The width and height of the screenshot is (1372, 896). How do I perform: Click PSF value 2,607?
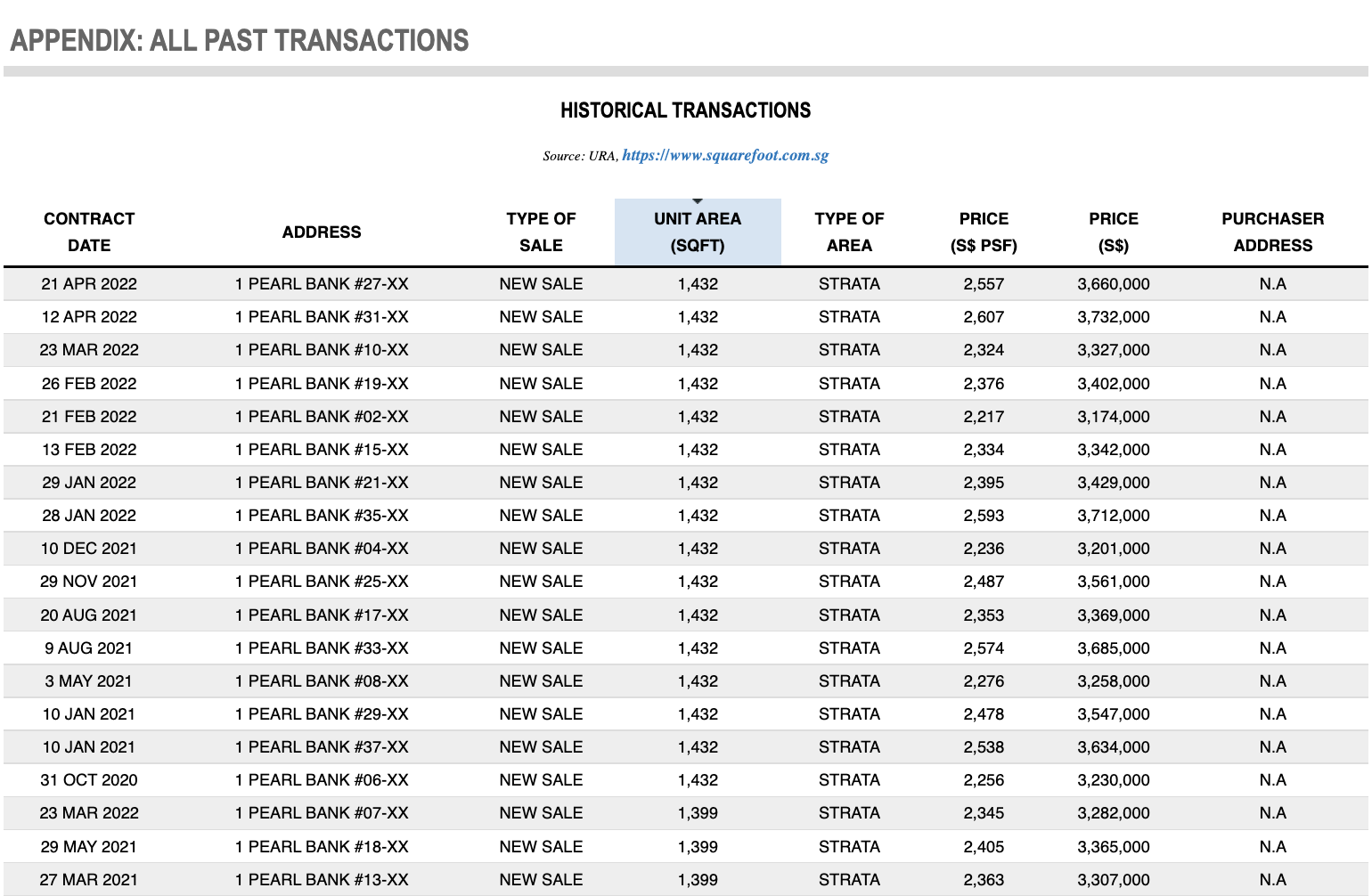(984, 317)
